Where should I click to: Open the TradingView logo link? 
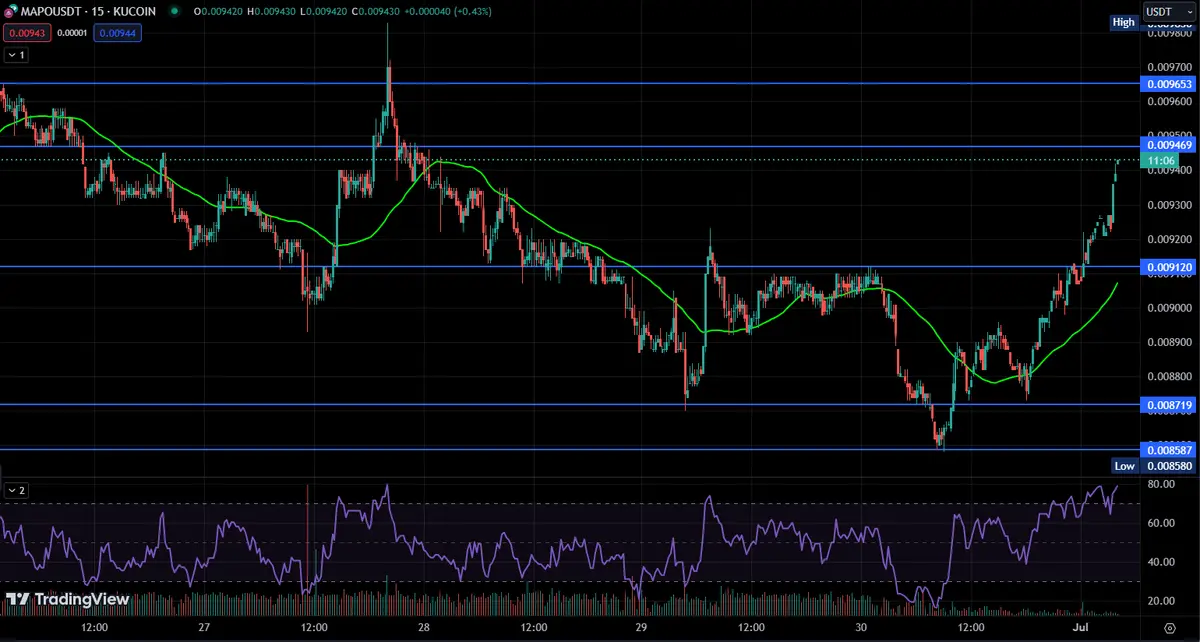coord(68,599)
